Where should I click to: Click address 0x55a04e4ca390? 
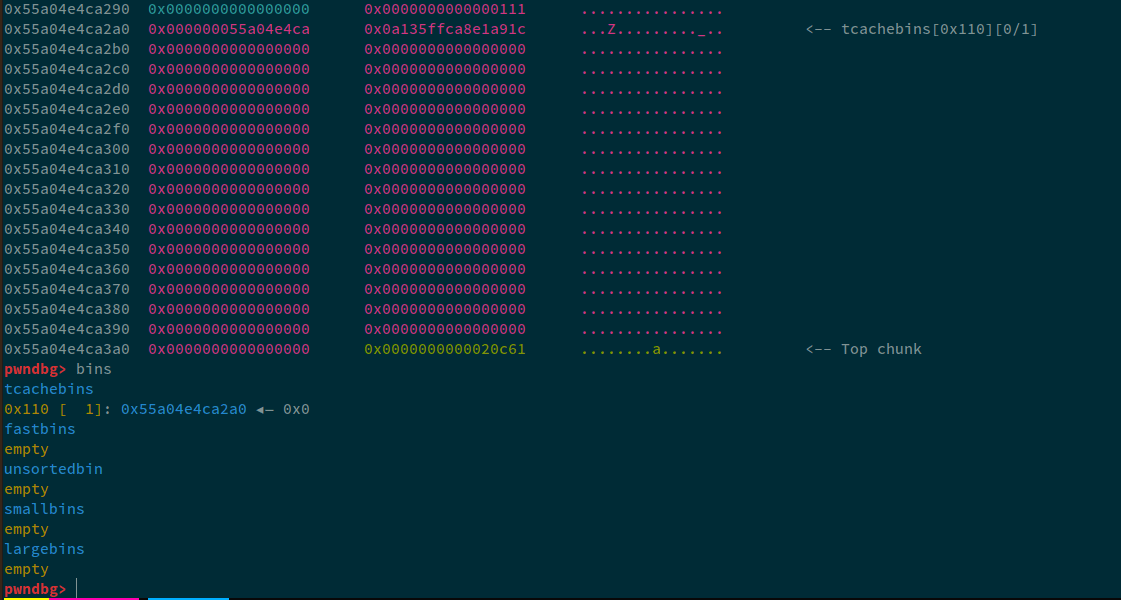click(x=67, y=330)
